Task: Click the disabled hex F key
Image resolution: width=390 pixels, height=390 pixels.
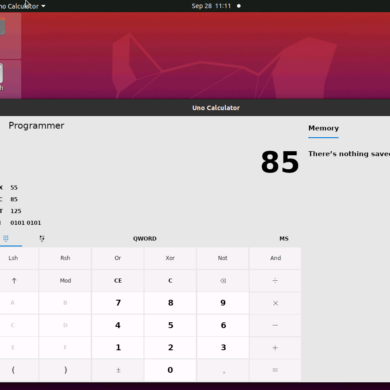Action: [x=65, y=348]
